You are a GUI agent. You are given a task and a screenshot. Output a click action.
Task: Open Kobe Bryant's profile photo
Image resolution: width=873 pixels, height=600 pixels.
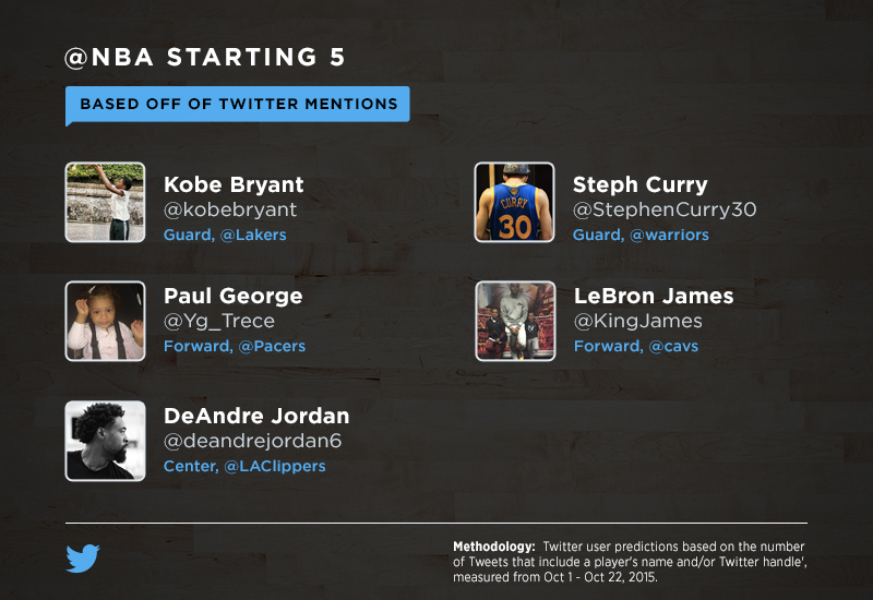tap(105, 202)
